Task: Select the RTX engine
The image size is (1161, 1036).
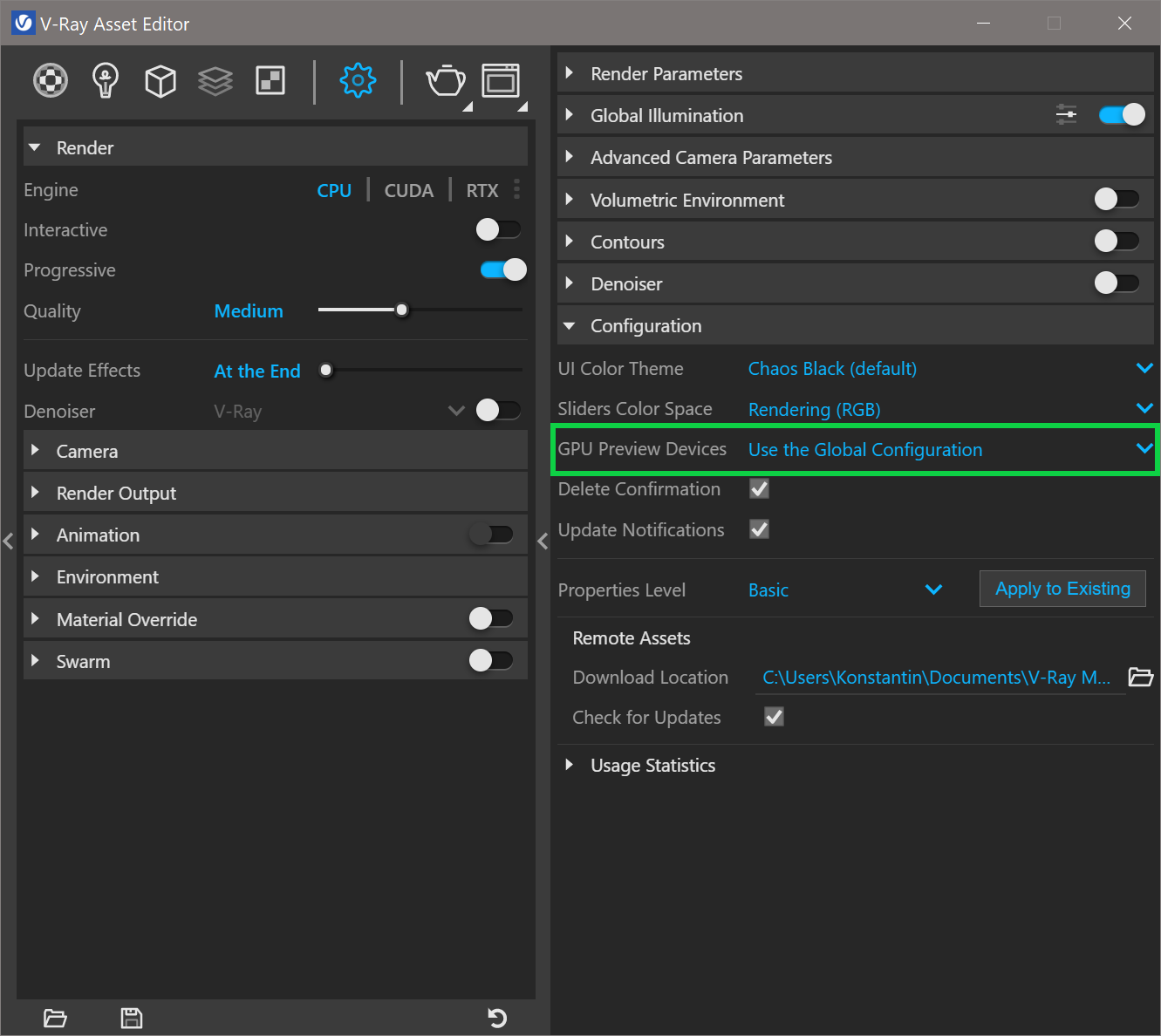Action: (482, 190)
